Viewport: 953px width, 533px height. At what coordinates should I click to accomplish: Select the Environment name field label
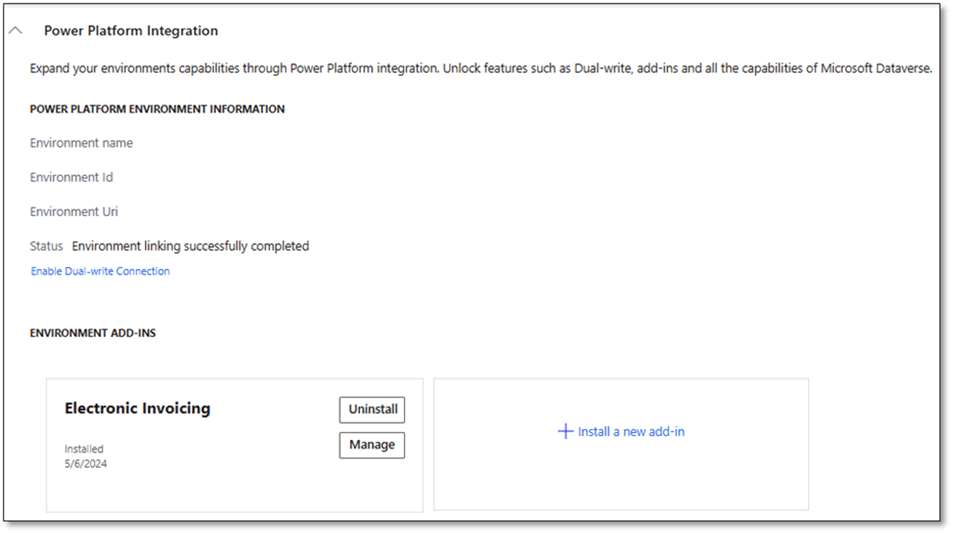pos(81,143)
